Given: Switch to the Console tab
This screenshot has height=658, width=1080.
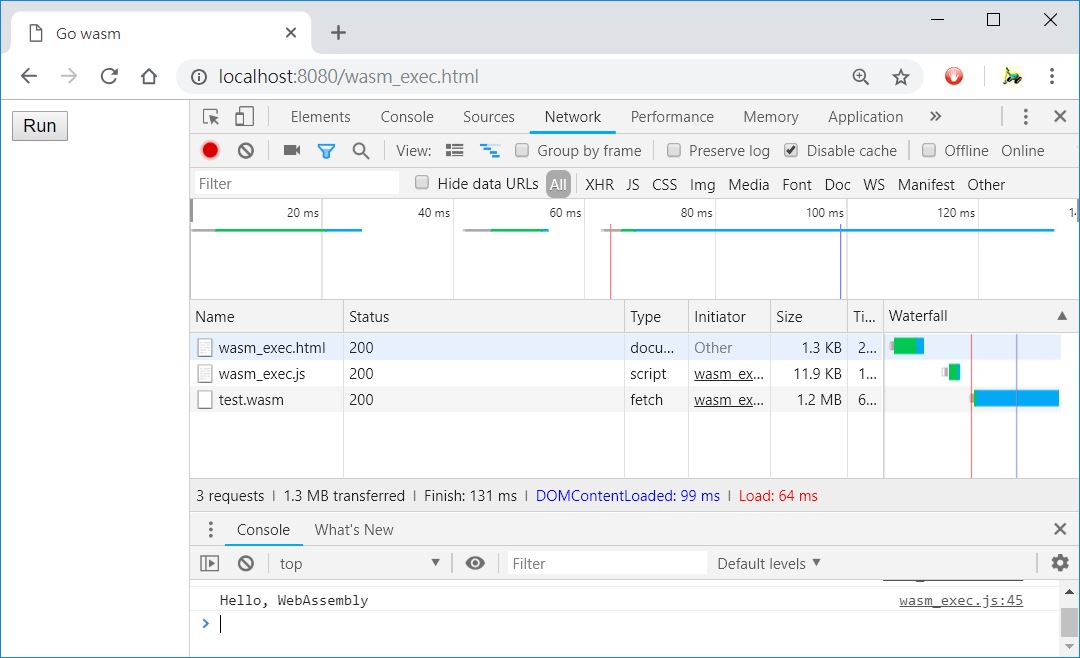Looking at the screenshot, I should [407, 117].
